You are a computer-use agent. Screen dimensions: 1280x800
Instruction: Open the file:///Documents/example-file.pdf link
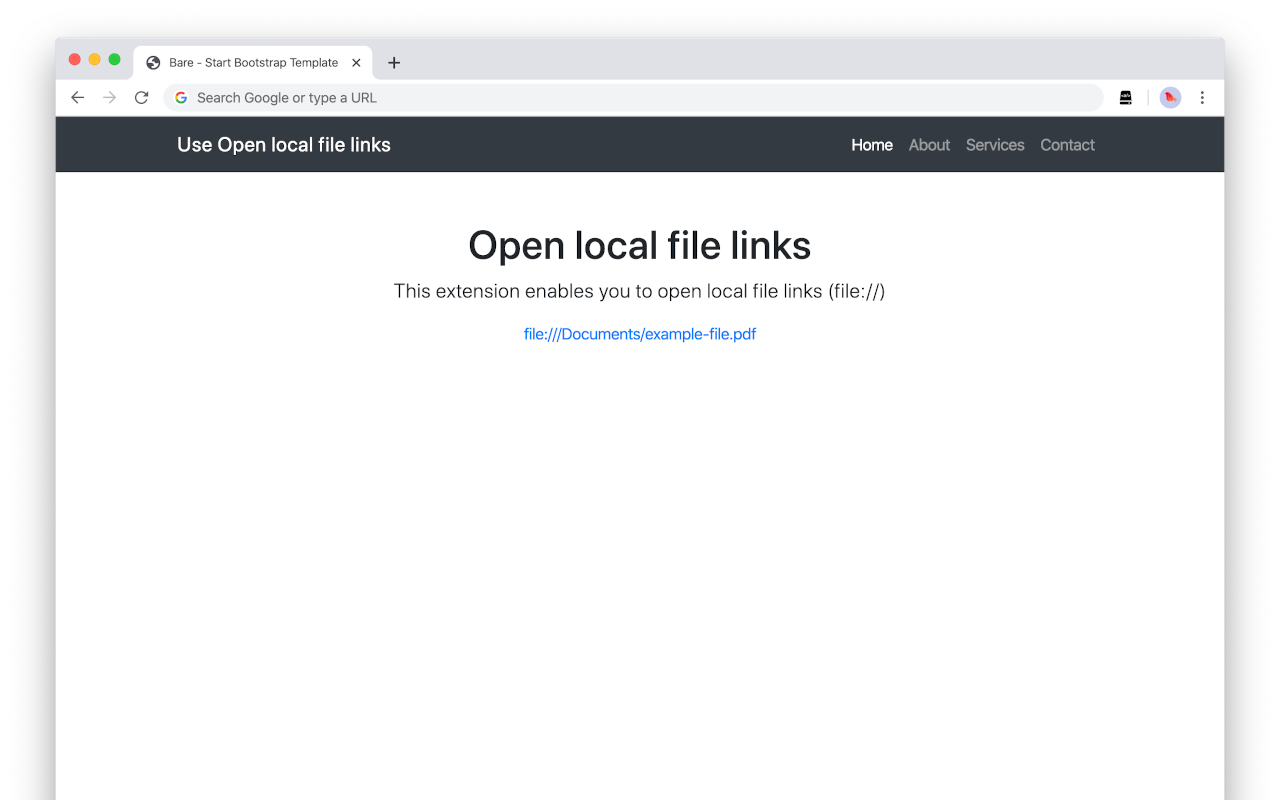[x=640, y=334]
